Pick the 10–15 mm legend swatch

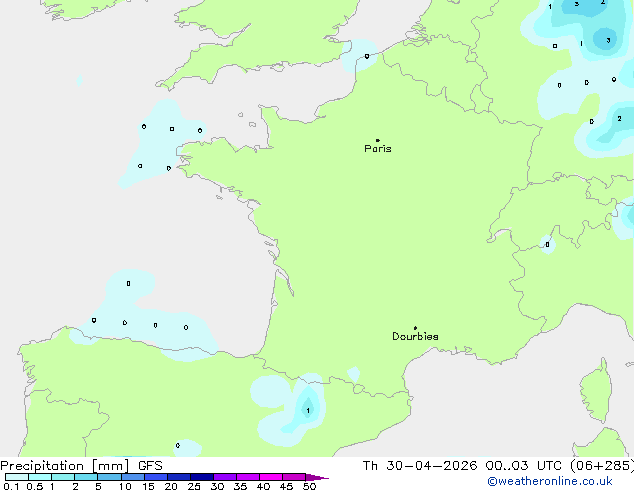pyautogui.click(x=132, y=477)
